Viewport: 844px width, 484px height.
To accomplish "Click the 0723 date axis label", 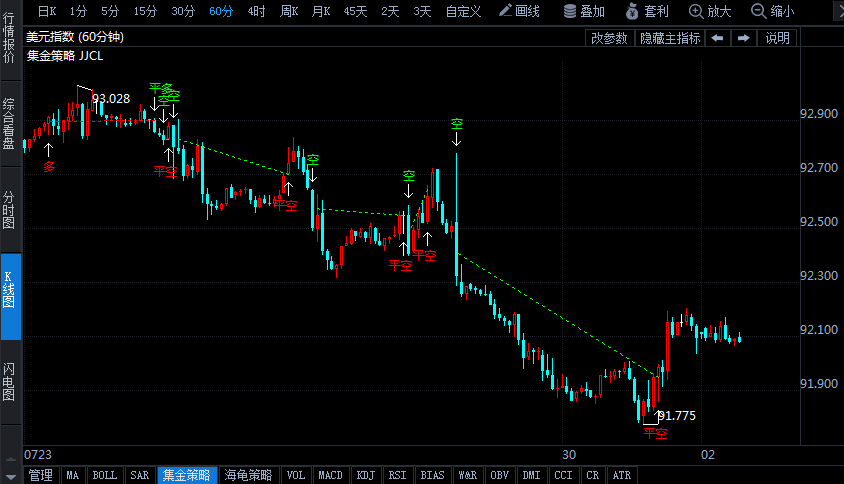I will coord(38,454).
